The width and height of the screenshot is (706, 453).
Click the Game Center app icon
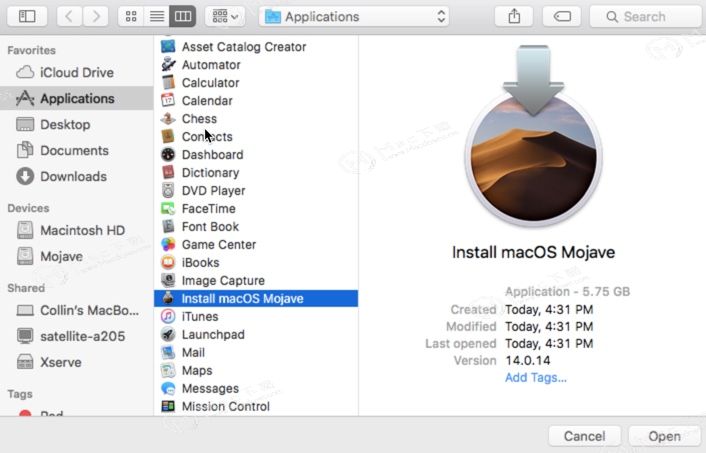[168, 245]
